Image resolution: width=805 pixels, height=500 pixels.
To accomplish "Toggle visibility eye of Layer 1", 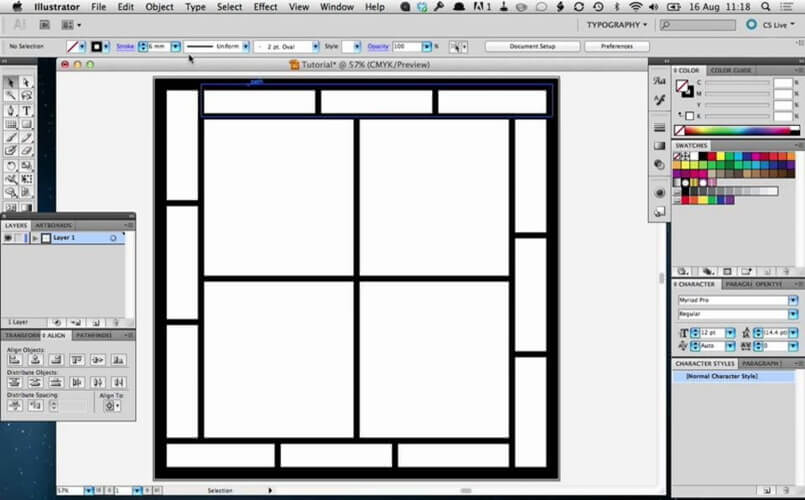I will pos(8,238).
